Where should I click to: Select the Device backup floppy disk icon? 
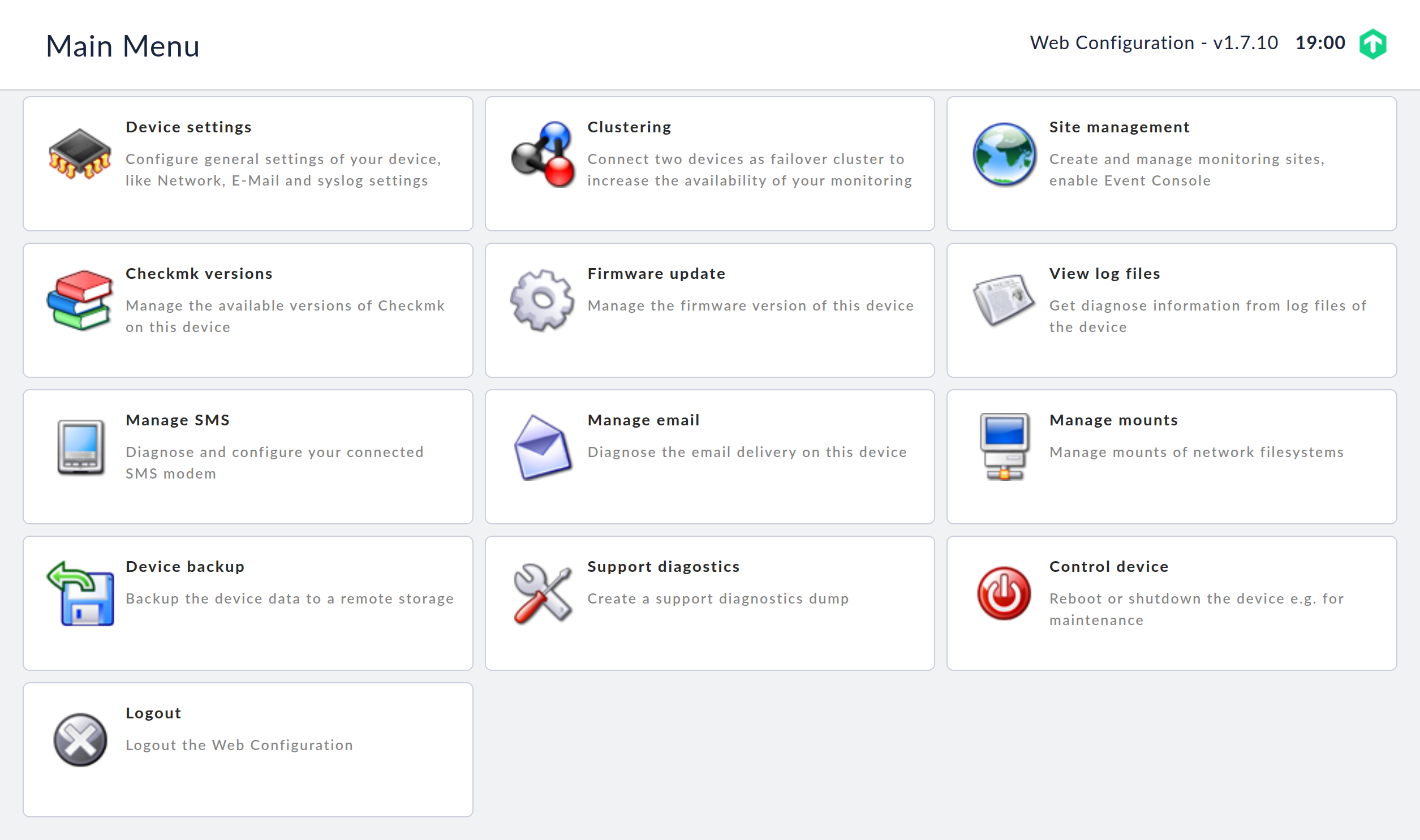point(80,596)
